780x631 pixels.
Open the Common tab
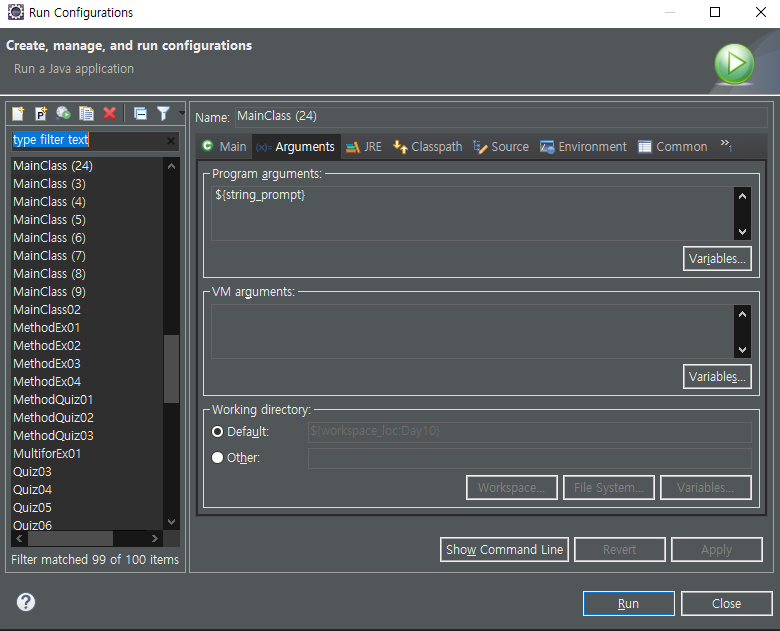(673, 147)
